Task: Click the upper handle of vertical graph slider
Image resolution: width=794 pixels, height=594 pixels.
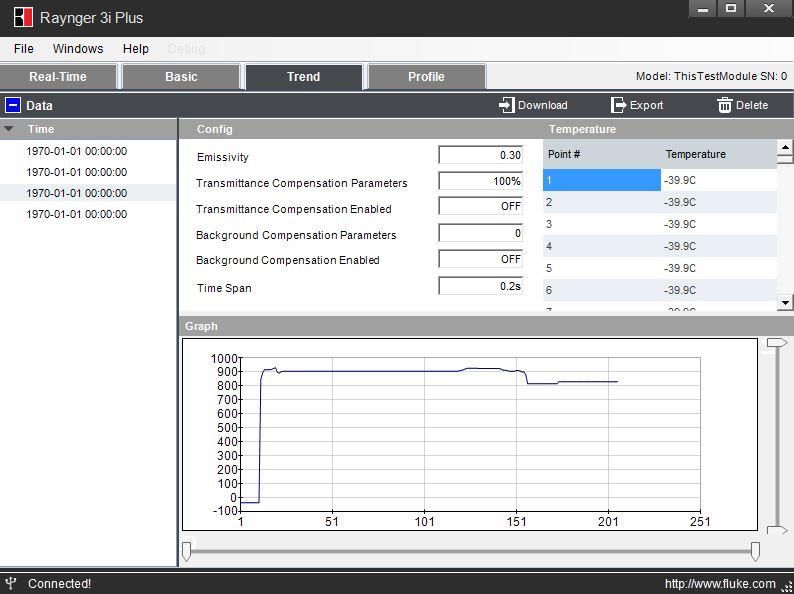Action: pyautogui.click(x=777, y=343)
